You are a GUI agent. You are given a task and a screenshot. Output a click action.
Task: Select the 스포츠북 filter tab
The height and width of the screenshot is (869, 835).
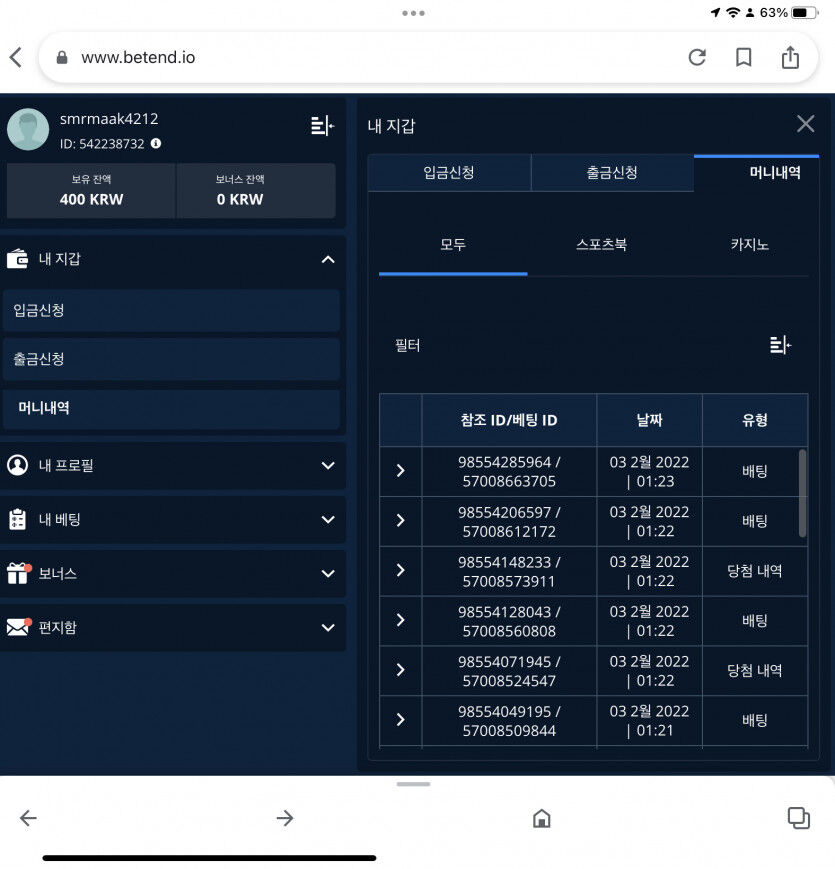[601, 244]
